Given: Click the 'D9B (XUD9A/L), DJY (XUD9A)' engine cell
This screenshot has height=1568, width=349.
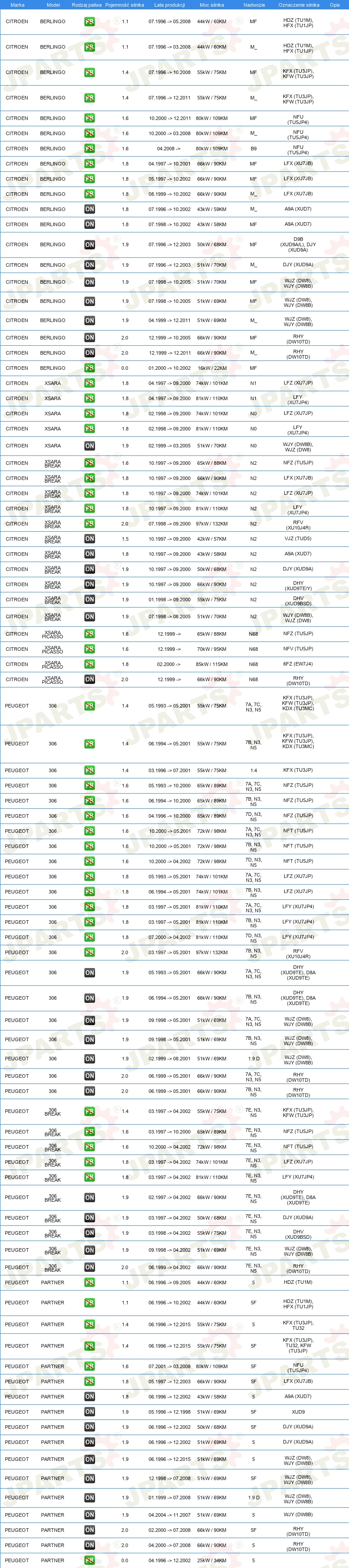Looking at the screenshot, I should (x=298, y=245).
